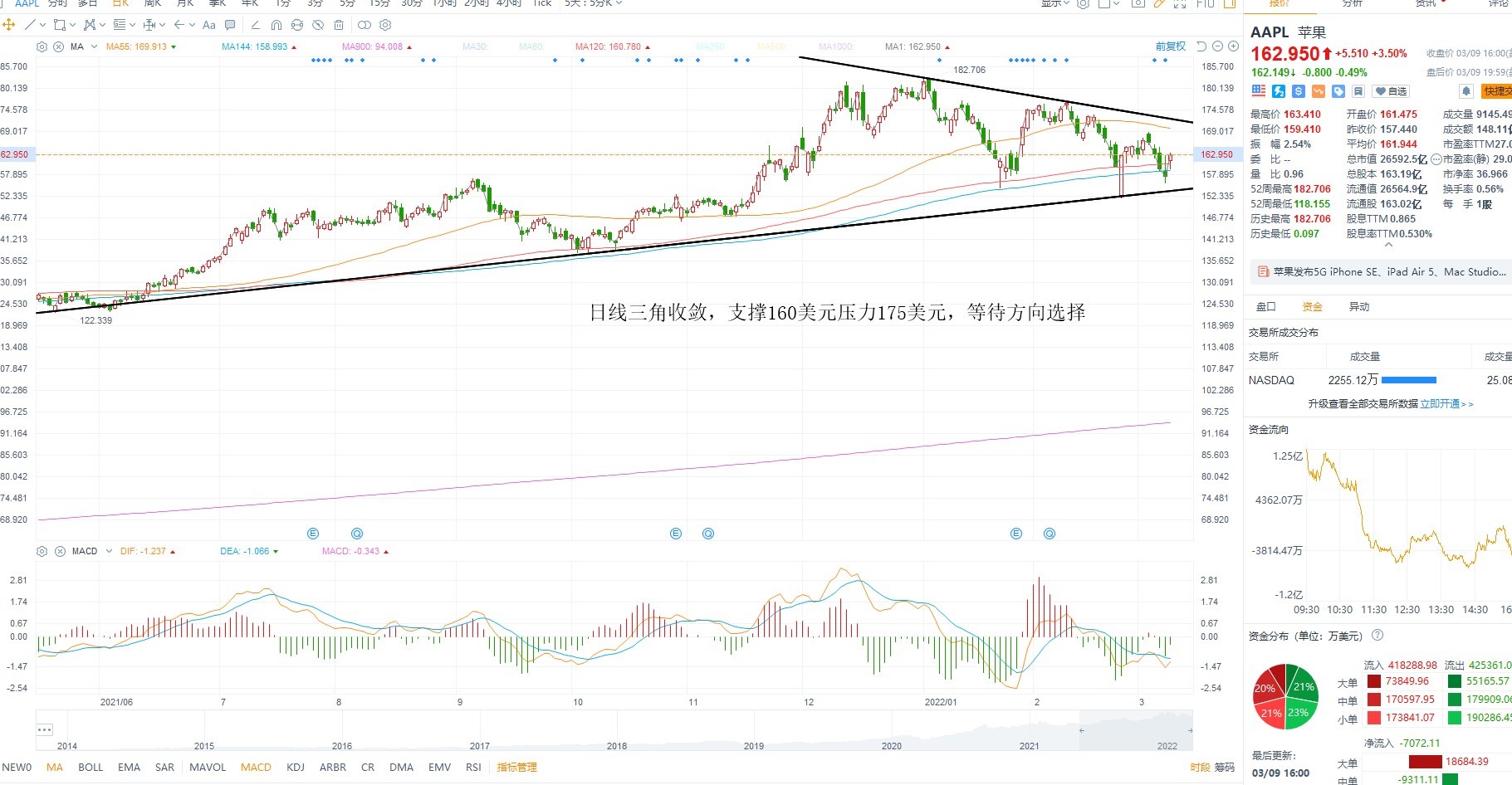Select the Fibonacci lines tool
This screenshot has height=785, width=1512.
pyautogui.click(x=120, y=25)
